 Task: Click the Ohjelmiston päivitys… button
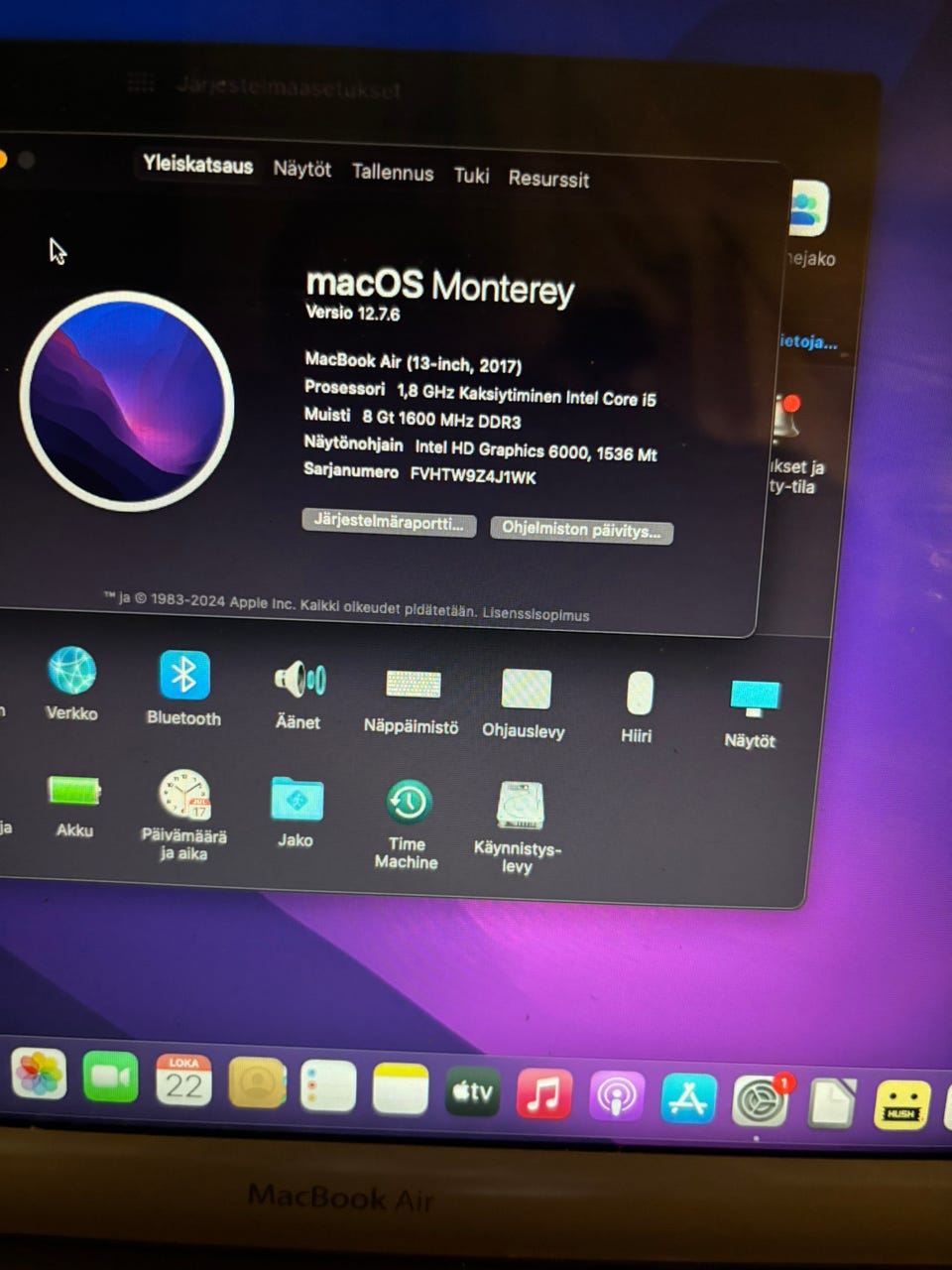581,530
